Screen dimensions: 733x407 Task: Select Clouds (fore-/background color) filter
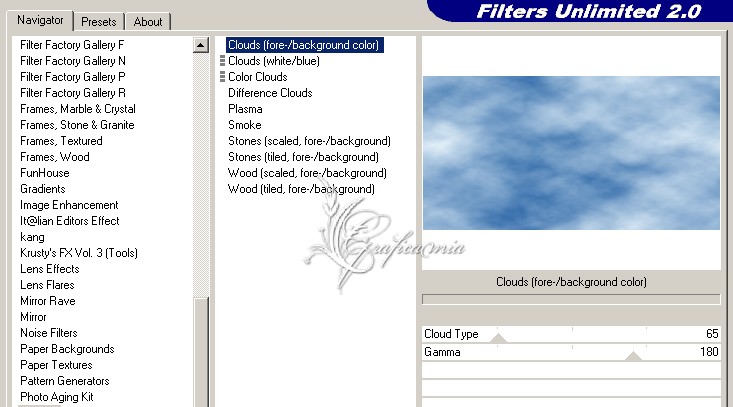(x=304, y=45)
